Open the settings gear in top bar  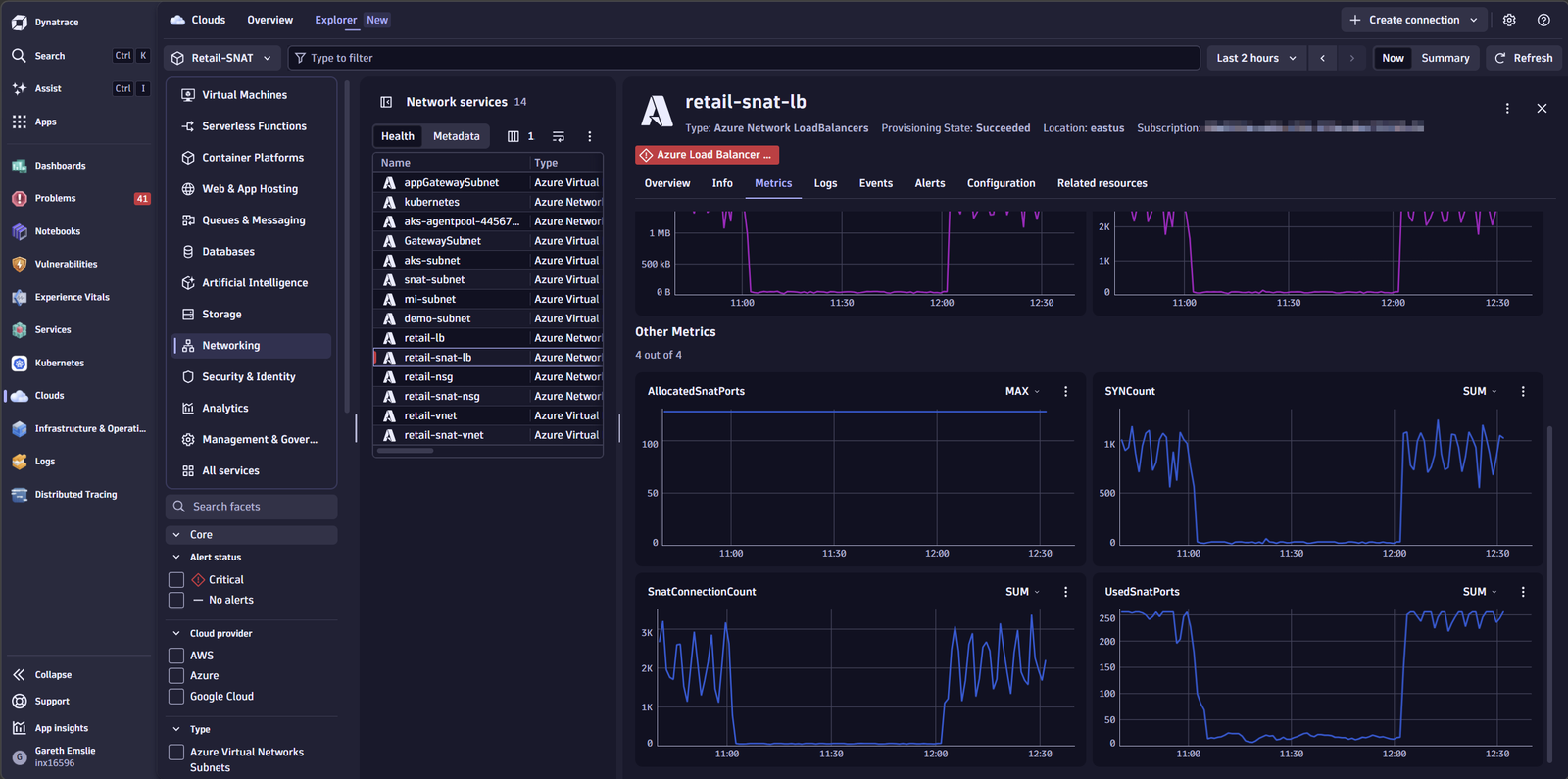(x=1509, y=20)
